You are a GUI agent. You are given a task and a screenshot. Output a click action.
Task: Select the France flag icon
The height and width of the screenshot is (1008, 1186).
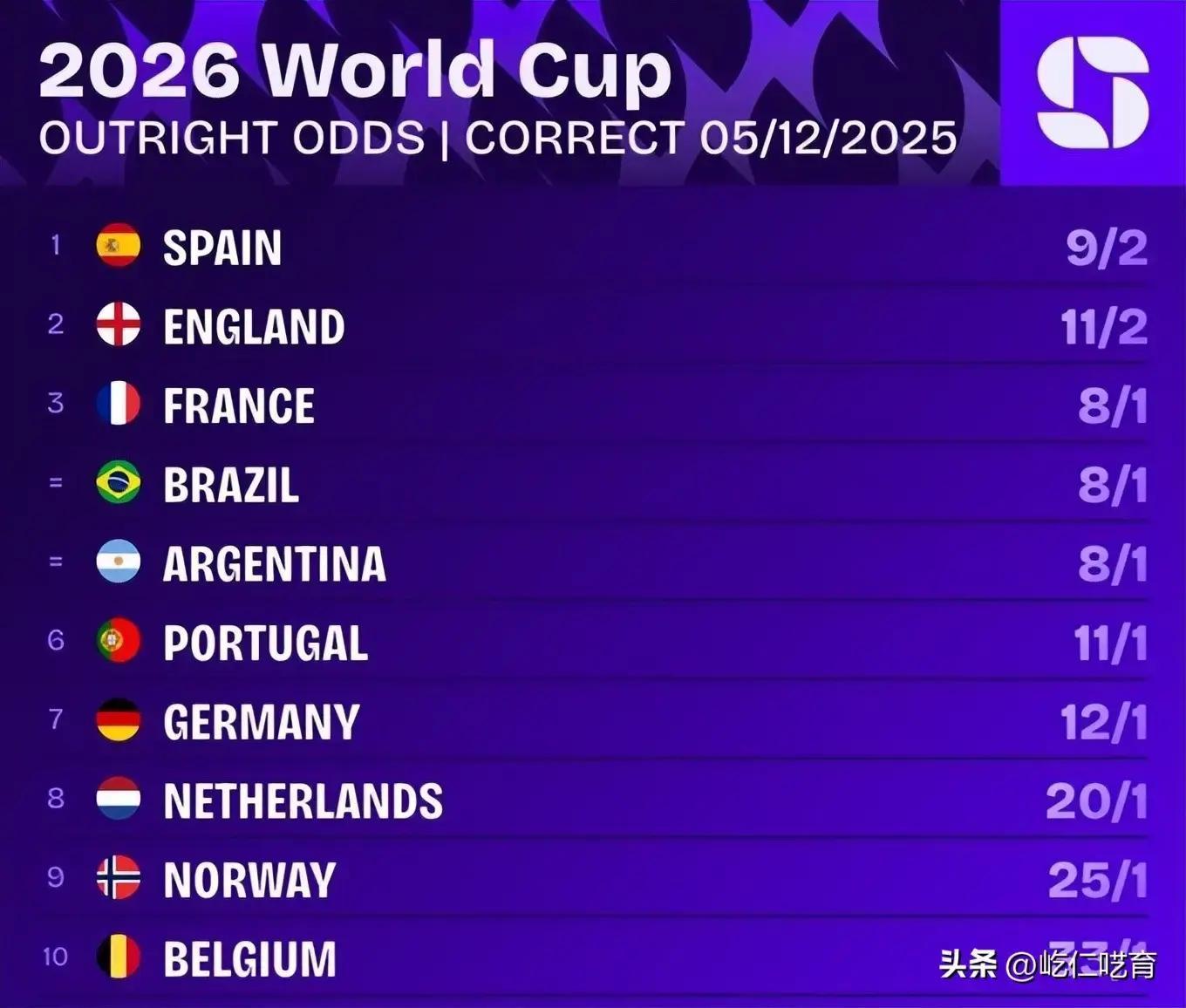[119, 404]
